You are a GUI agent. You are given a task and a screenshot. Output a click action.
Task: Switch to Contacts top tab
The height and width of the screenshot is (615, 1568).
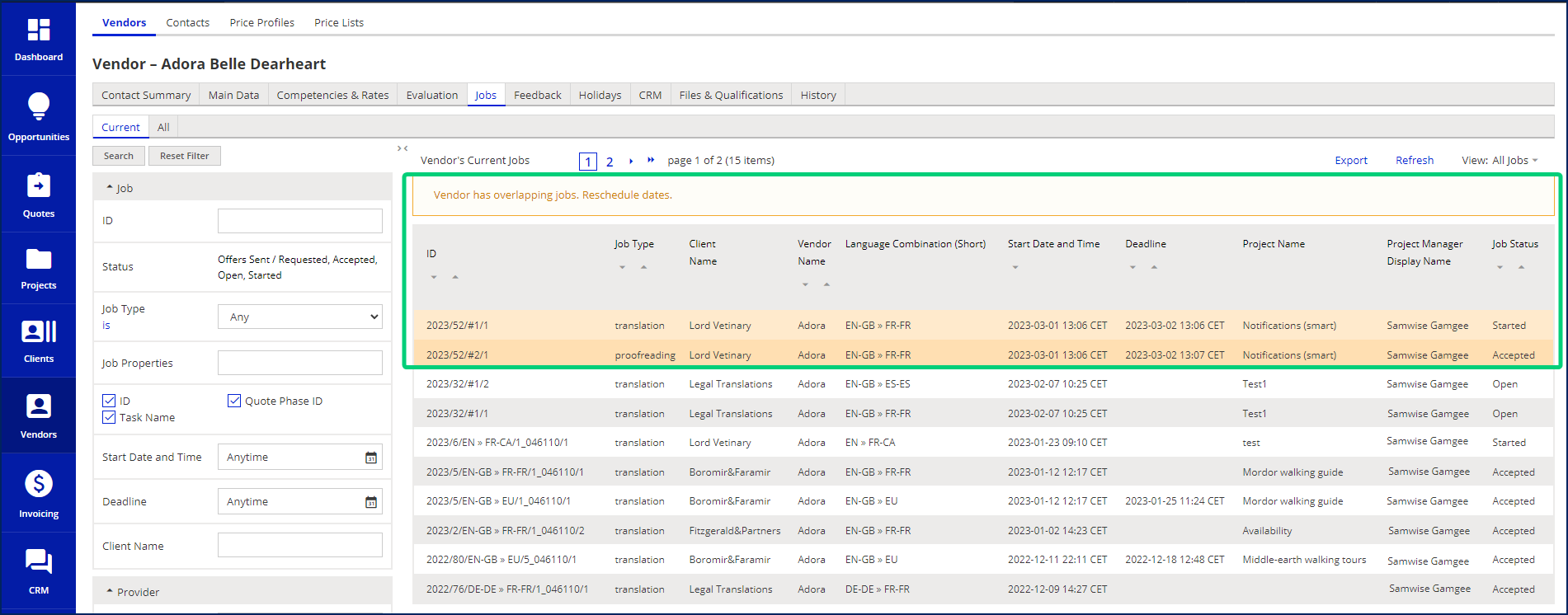(x=188, y=22)
